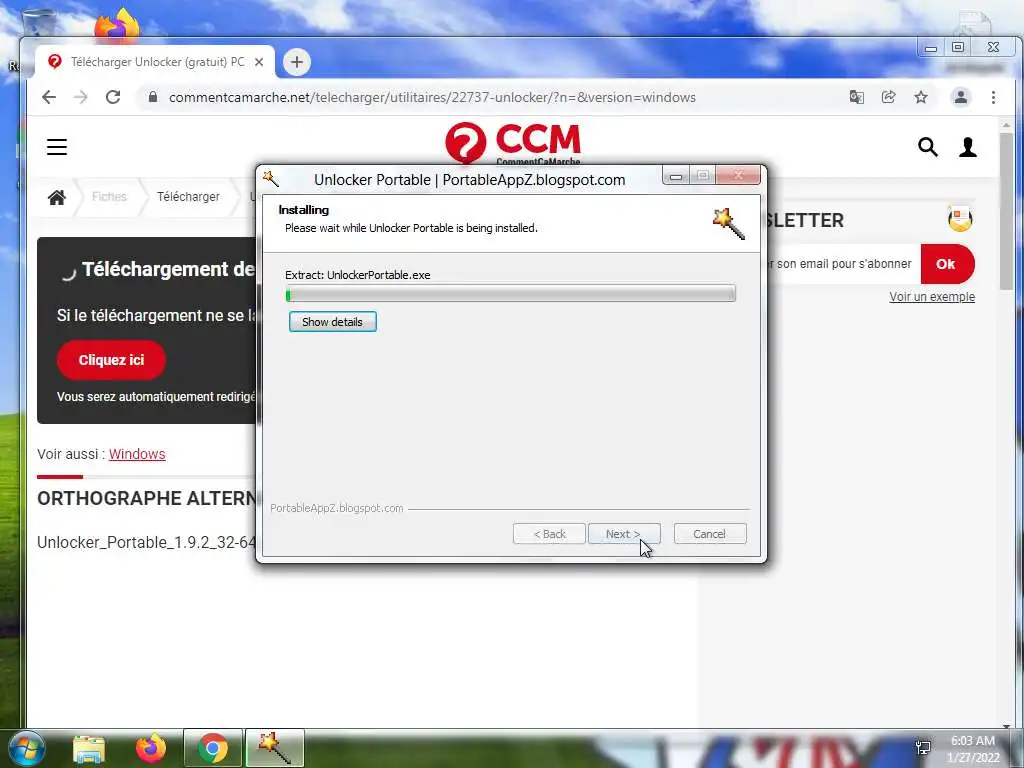Viewport: 1024px width, 768px height.
Task: Open the Voir un exemple link
Action: 932,296
